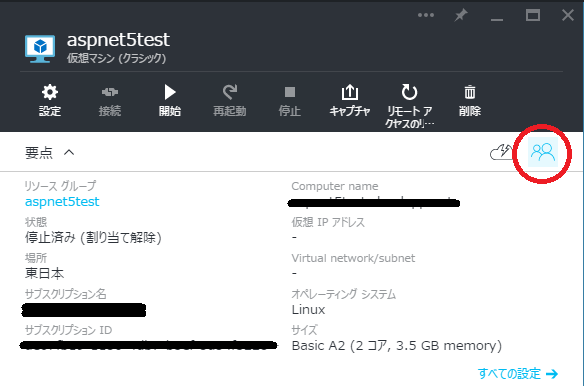The width and height of the screenshot is (584, 386).
Task: Click the 仮想 IP アドレス label
Action: point(328,222)
